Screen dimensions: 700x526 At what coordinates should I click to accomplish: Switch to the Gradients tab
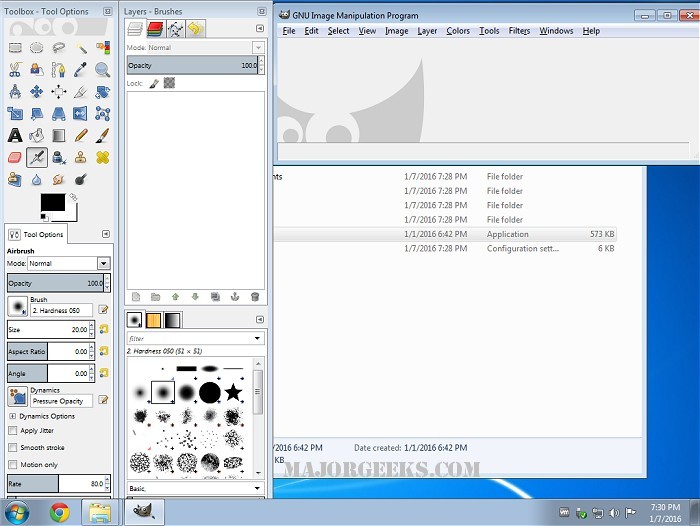[173, 320]
